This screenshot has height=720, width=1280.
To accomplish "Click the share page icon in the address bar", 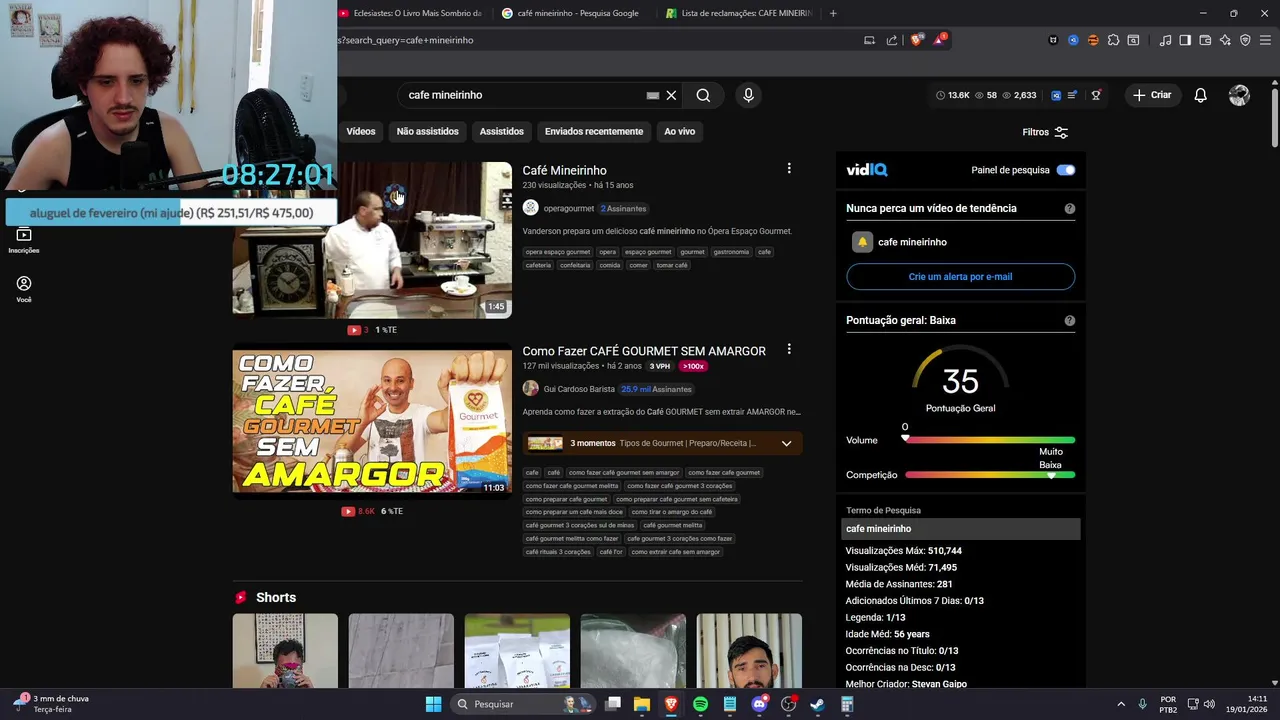I will 892,40.
